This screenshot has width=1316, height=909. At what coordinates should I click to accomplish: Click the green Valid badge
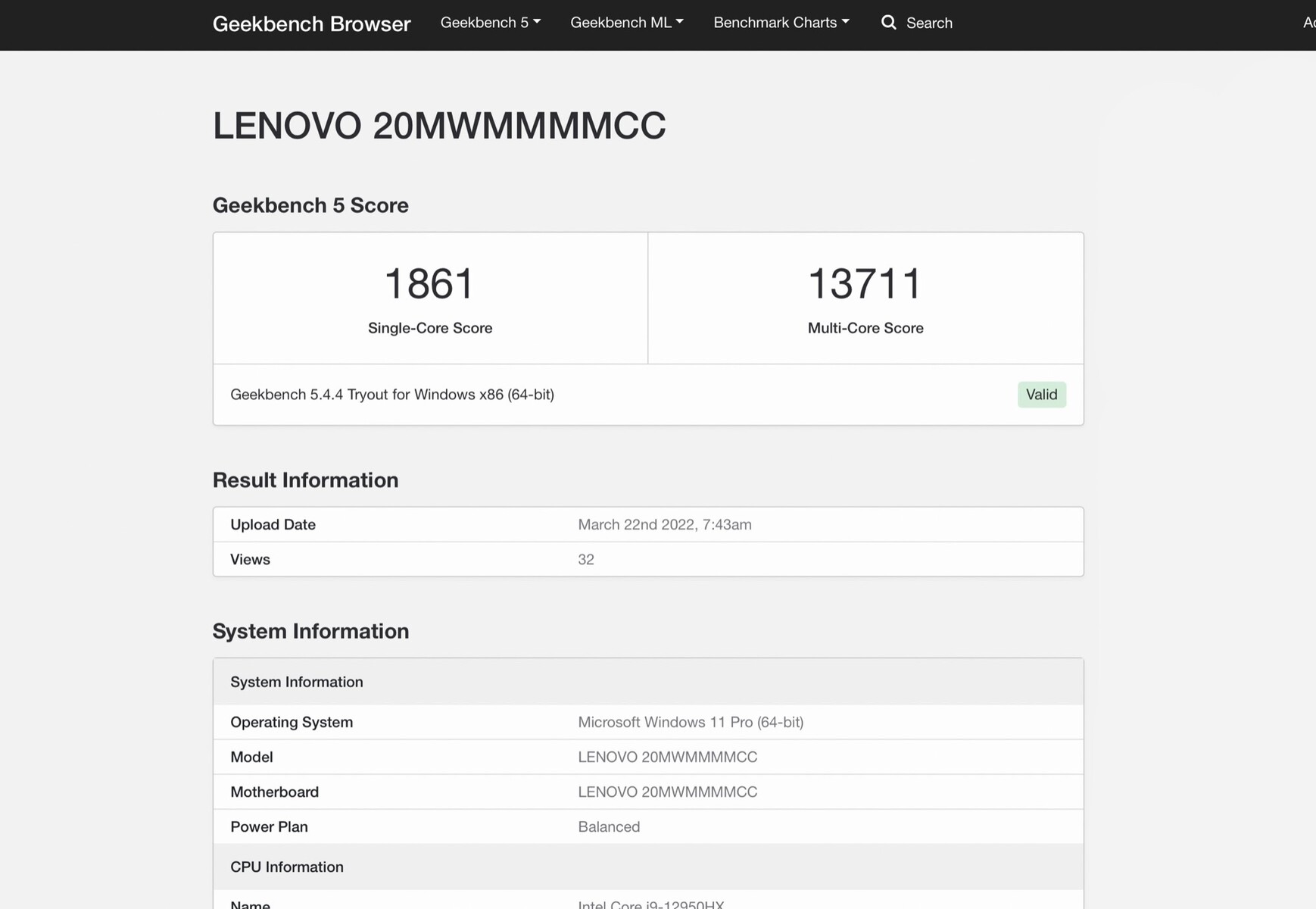click(x=1041, y=395)
